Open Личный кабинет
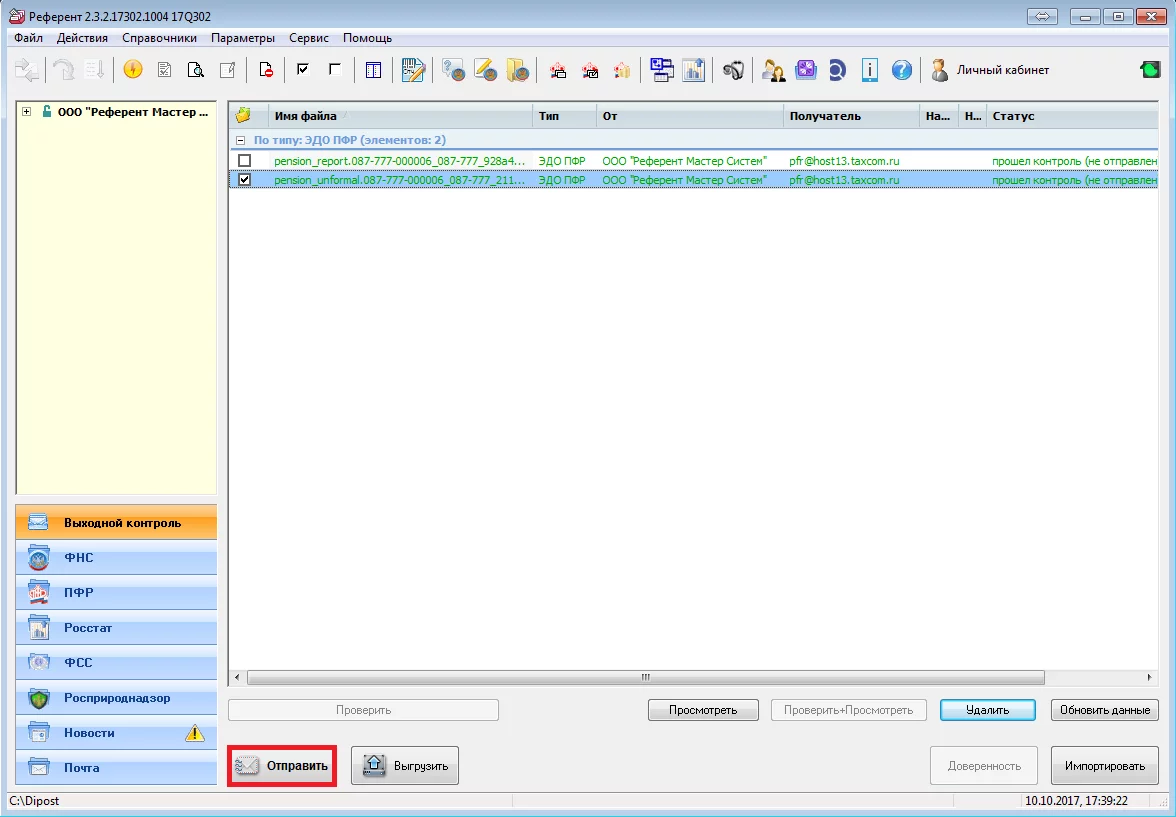 click(x=990, y=71)
